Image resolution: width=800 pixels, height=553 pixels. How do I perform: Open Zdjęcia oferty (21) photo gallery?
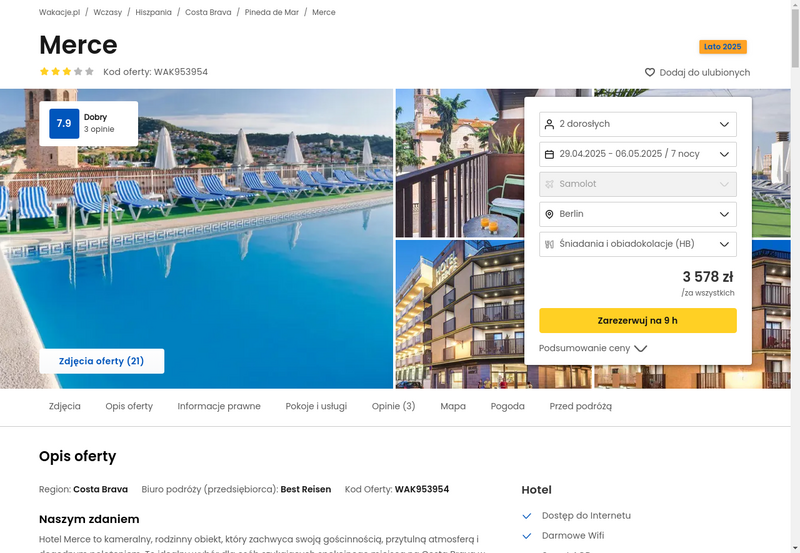102,361
